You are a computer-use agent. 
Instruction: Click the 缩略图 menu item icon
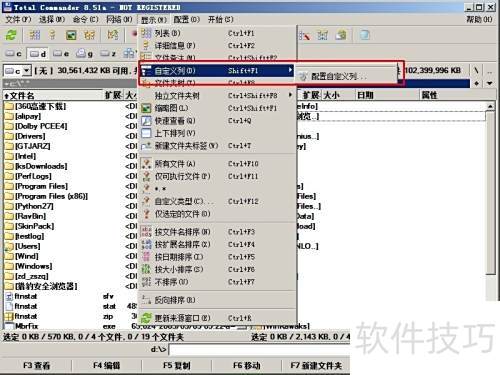point(146,108)
